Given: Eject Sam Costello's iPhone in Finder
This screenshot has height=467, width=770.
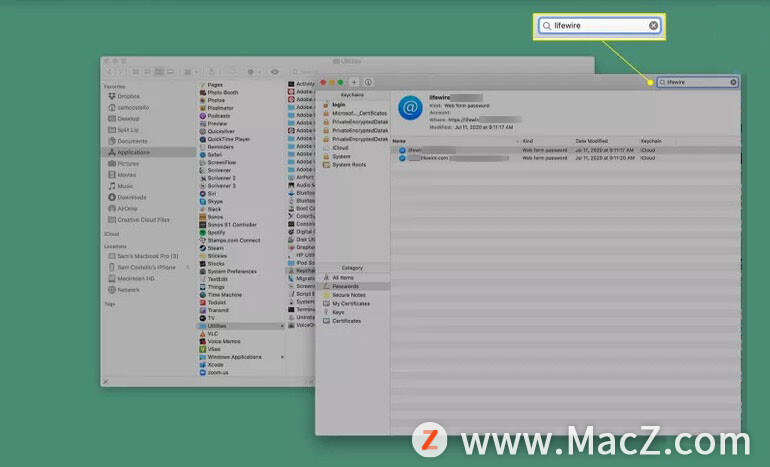Looking at the screenshot, I should pyautogui.click(x=188, y=267).
